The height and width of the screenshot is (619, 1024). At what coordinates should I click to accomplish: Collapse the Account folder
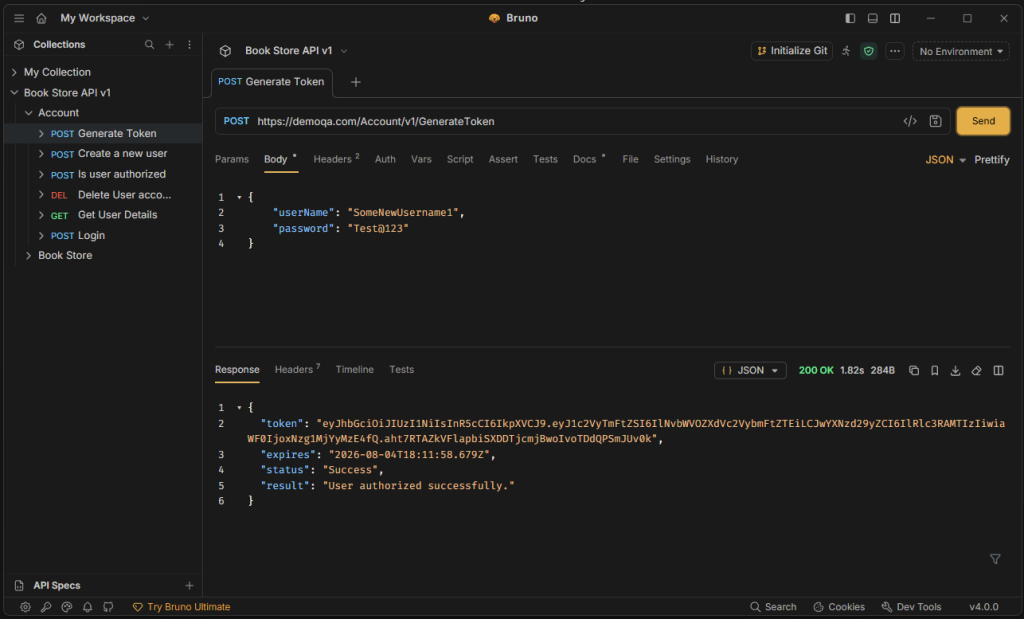pos(29,113)
